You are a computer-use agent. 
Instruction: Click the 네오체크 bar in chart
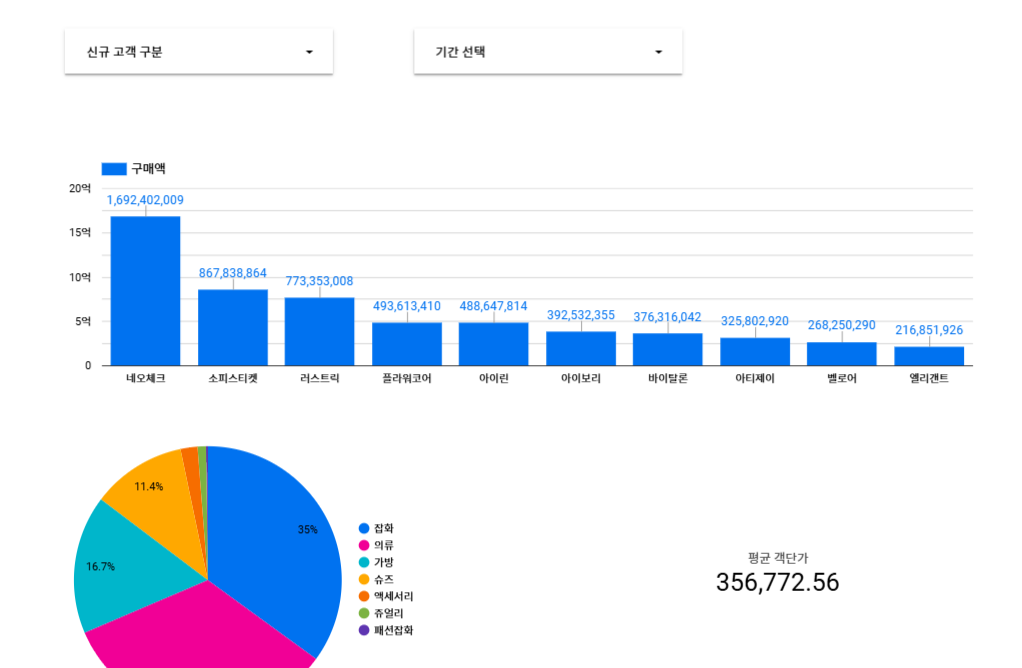[x=145, y=291]
